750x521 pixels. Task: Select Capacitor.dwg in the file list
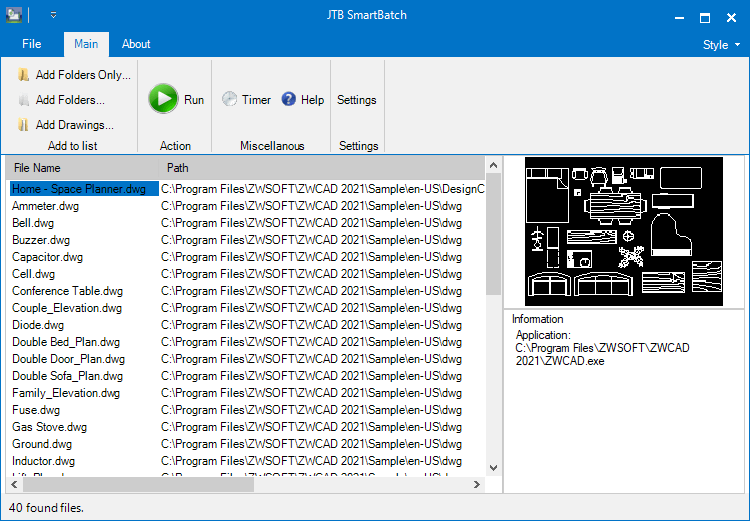click(x=47, y=257)
